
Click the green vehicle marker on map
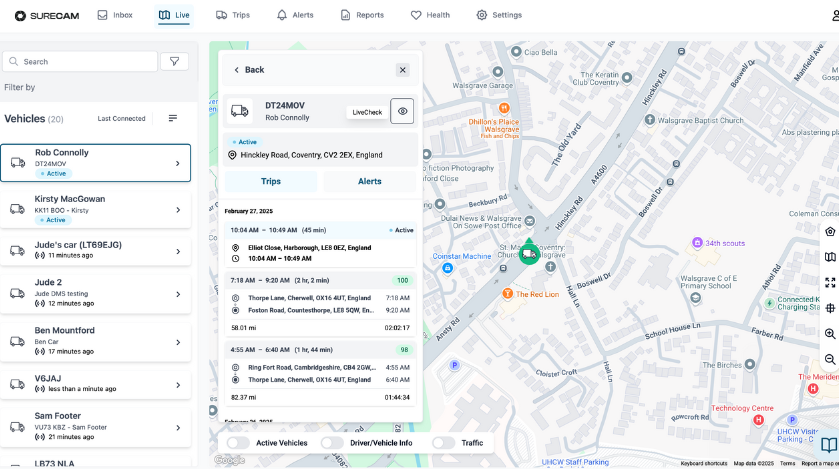[529, 252]
